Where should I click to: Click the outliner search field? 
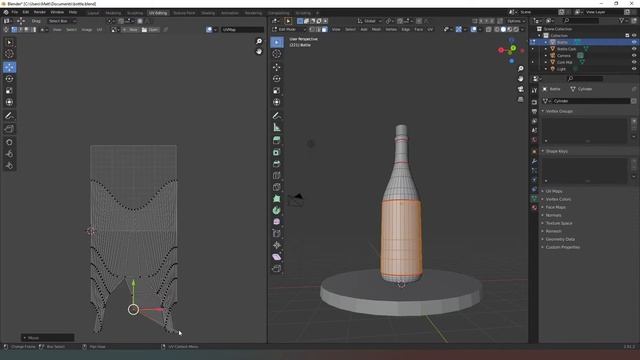coord(582,20)
